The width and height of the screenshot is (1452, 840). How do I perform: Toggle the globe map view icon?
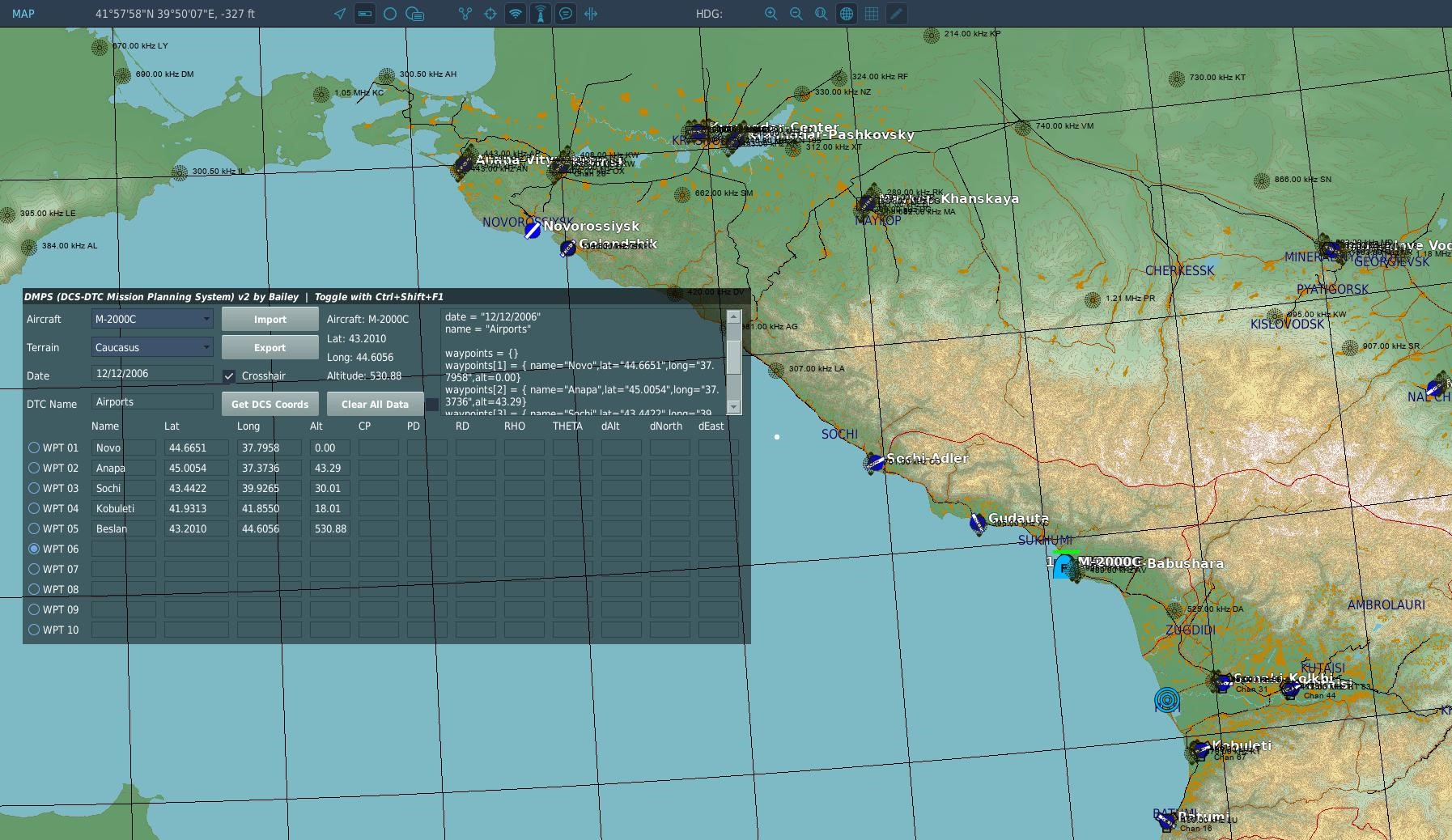click(x=846, y=14)
